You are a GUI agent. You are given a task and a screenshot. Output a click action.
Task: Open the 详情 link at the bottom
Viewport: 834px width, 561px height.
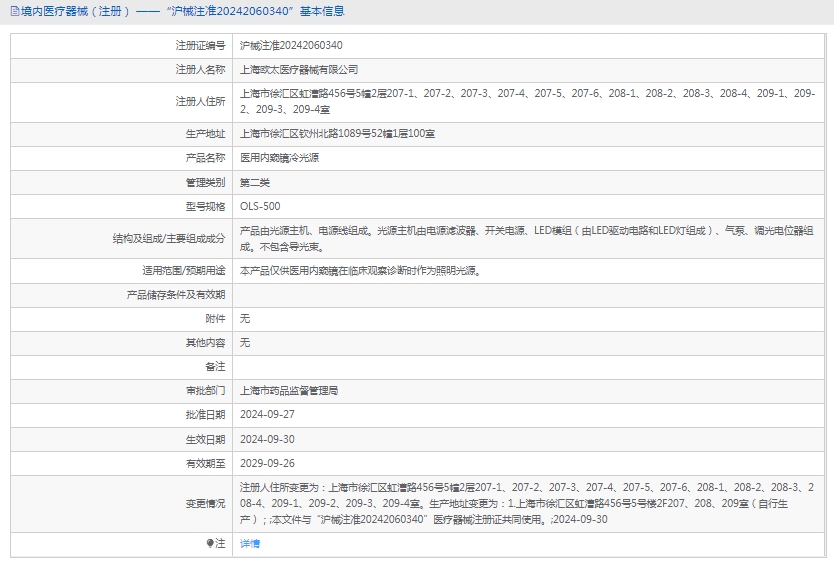(250, 543)
